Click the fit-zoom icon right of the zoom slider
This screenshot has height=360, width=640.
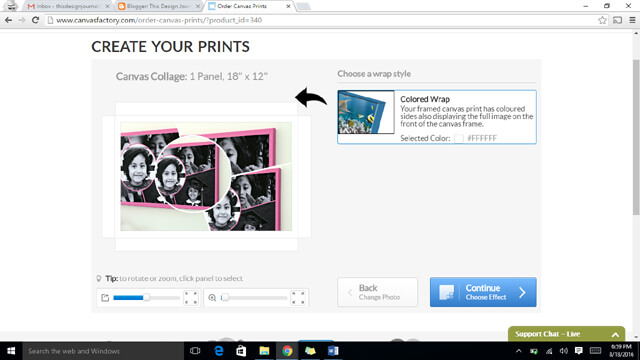(x=298, y=298)
